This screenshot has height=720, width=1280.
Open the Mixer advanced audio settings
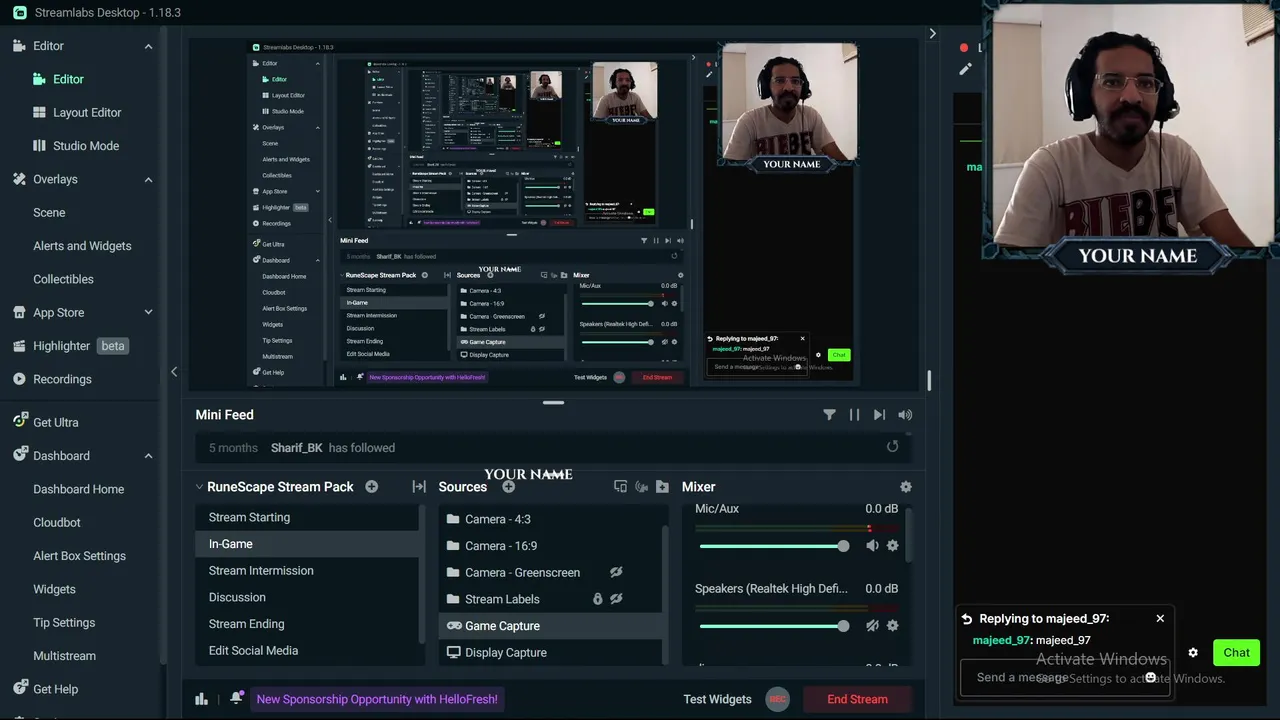905,487
